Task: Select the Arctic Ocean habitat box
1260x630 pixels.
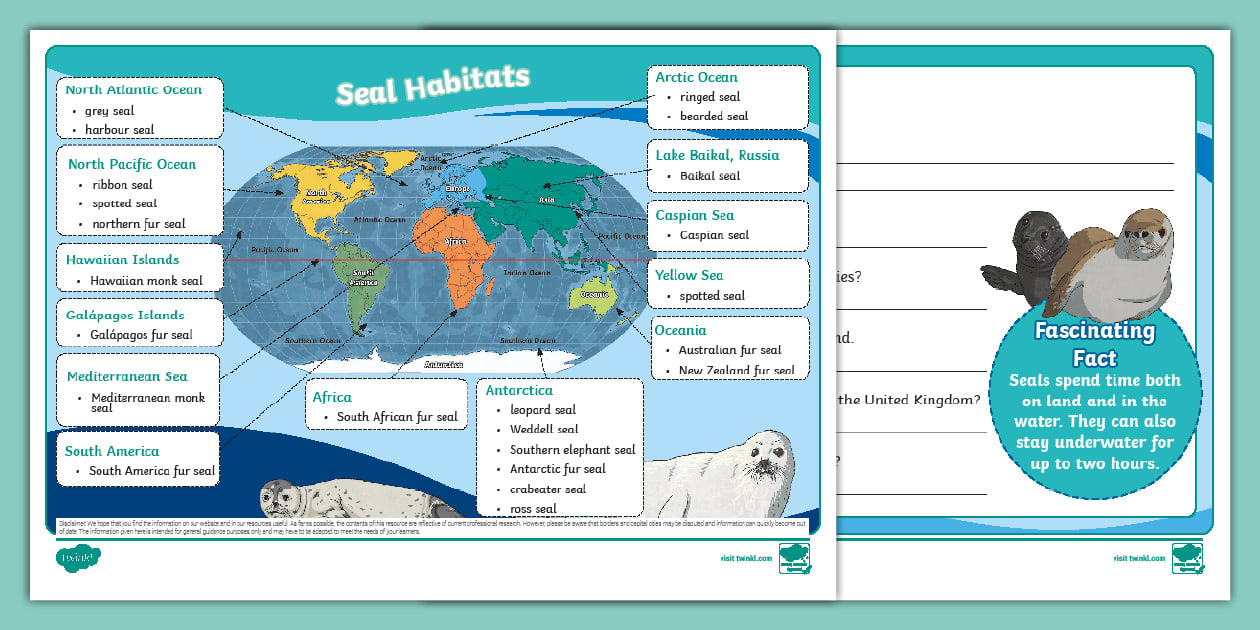Action: (x=727, y=96)
